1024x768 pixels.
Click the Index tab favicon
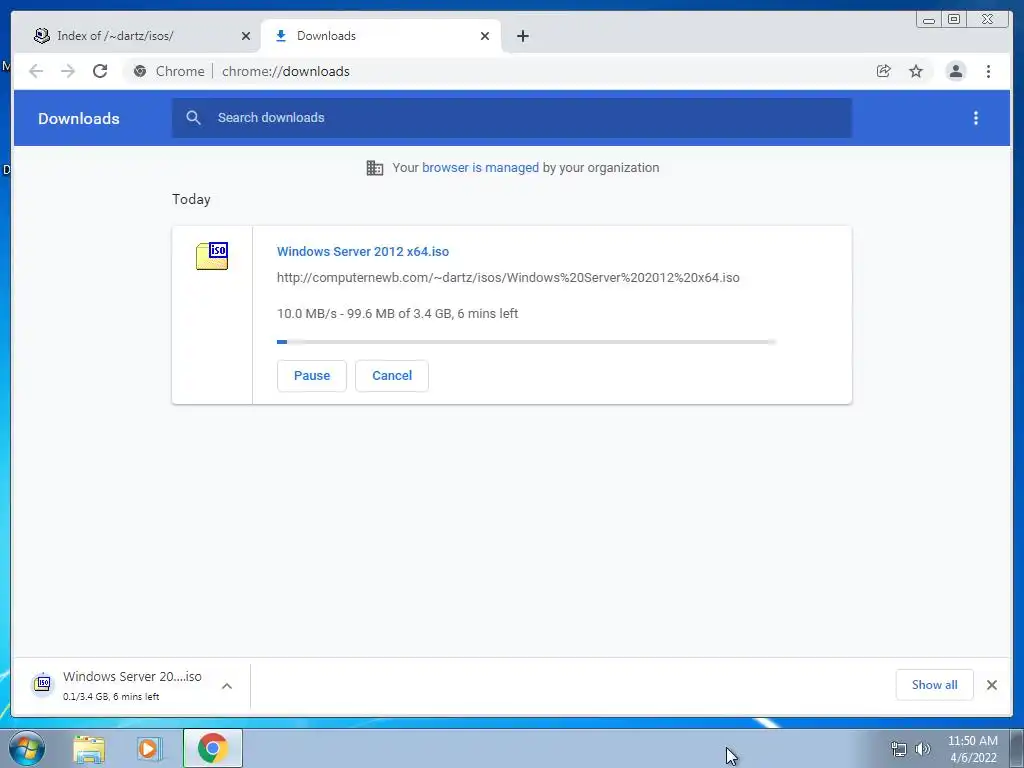coord(42,36)
